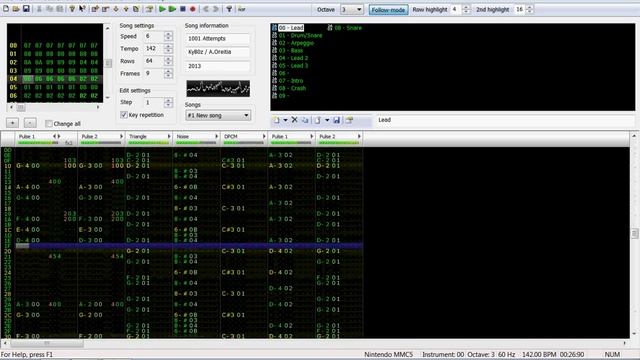The image size is (640, 360).
Task: Open the About lightbulb icon
Action: click(x=72, y=9)
